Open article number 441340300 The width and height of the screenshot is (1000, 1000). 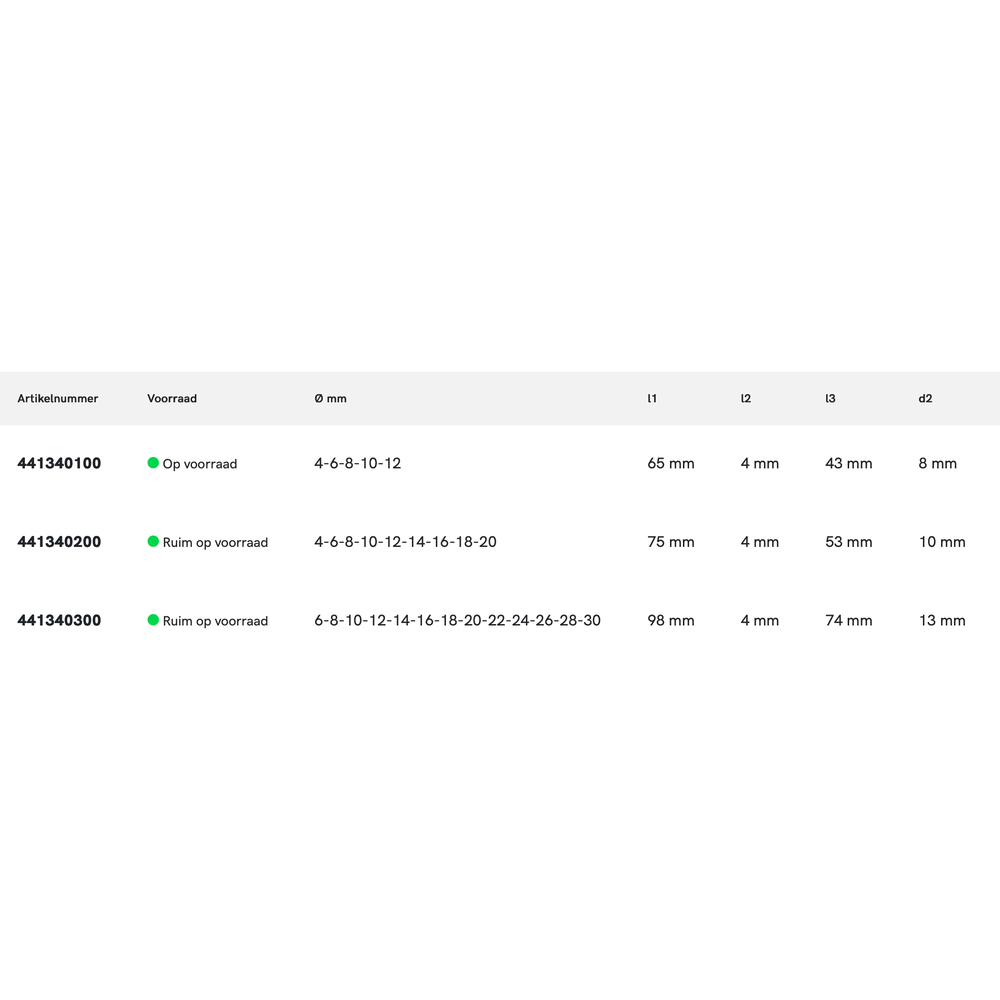pos(59,620)
